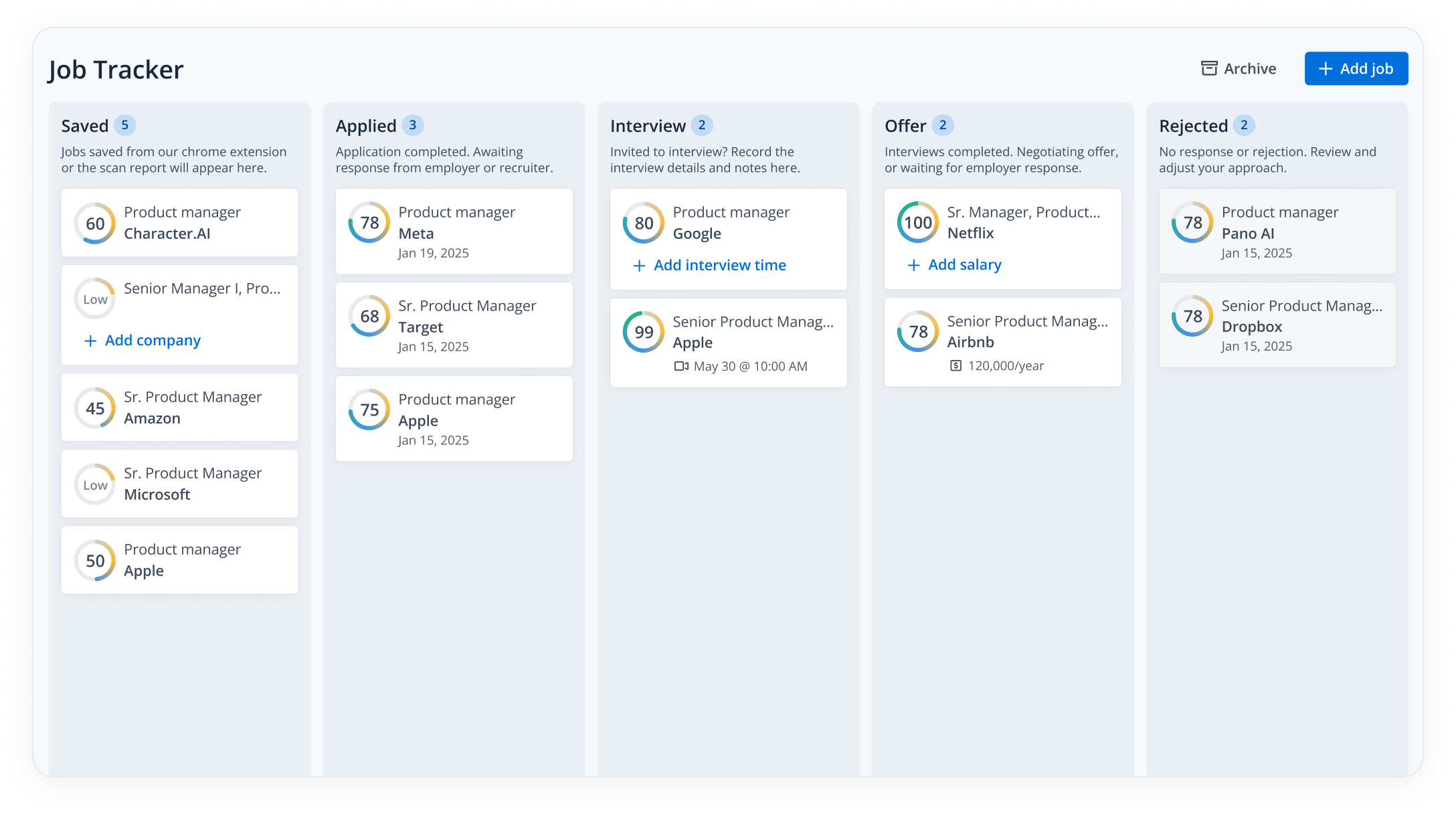
Task: Click the plus icon in Add job
Action: click(1326, 68)
